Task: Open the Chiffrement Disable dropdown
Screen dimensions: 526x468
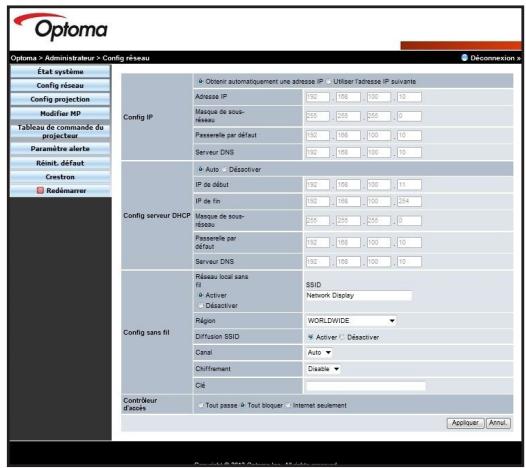Action: [323, 369]
